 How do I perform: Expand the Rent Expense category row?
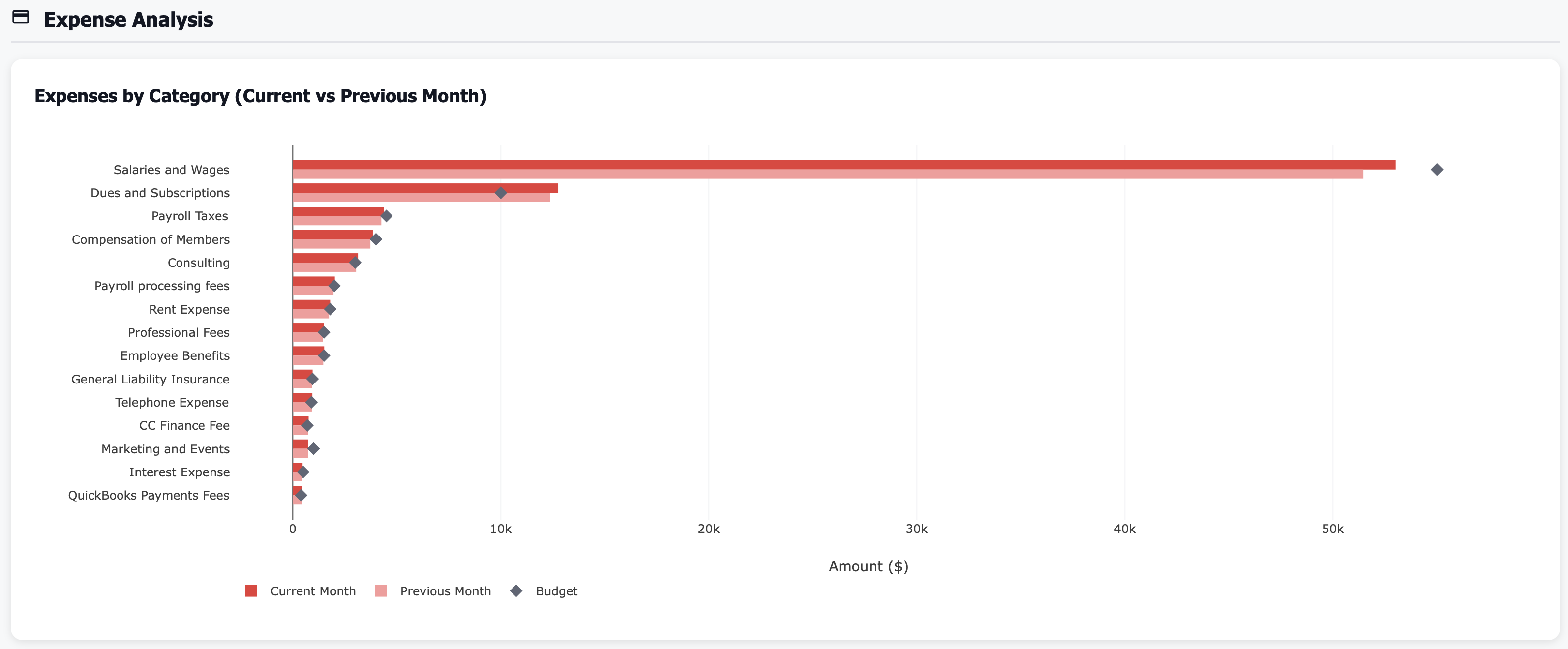point(189,309)
